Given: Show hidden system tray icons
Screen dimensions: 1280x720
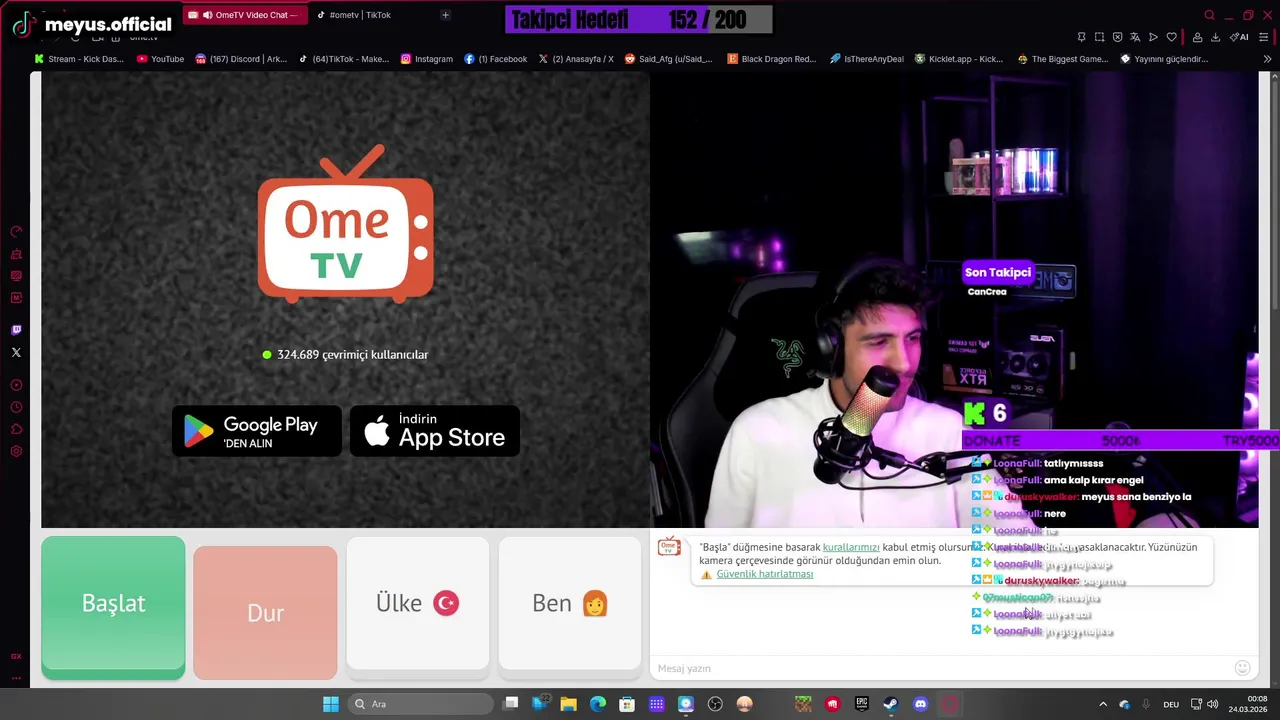Looking at the screenshot, I should click(1103, 704).
